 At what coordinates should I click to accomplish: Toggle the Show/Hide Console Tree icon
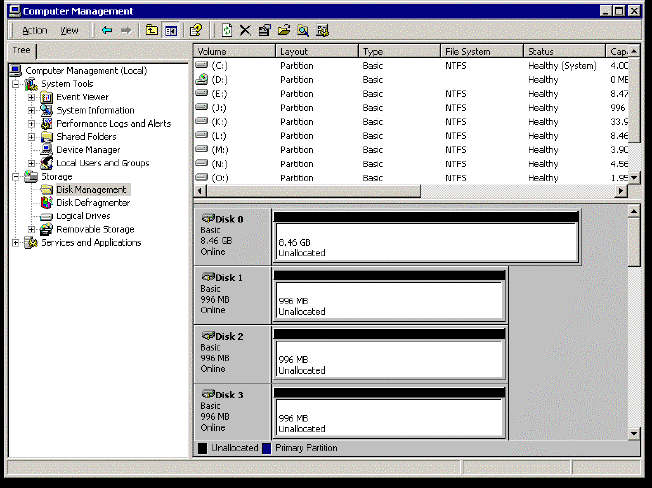170,30
